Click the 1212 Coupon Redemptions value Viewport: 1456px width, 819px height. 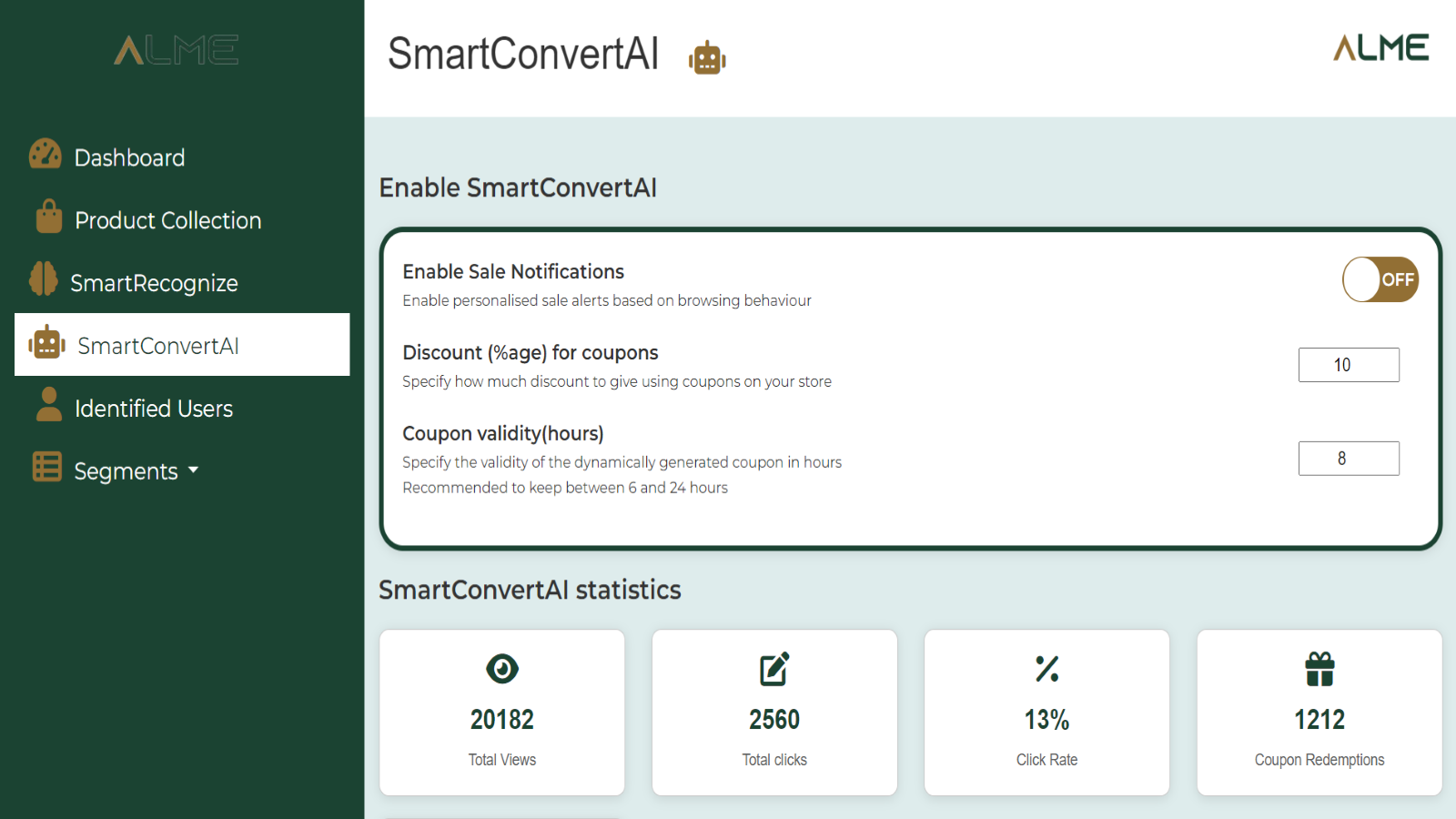pyautogui.click(x=1319, y=720)
